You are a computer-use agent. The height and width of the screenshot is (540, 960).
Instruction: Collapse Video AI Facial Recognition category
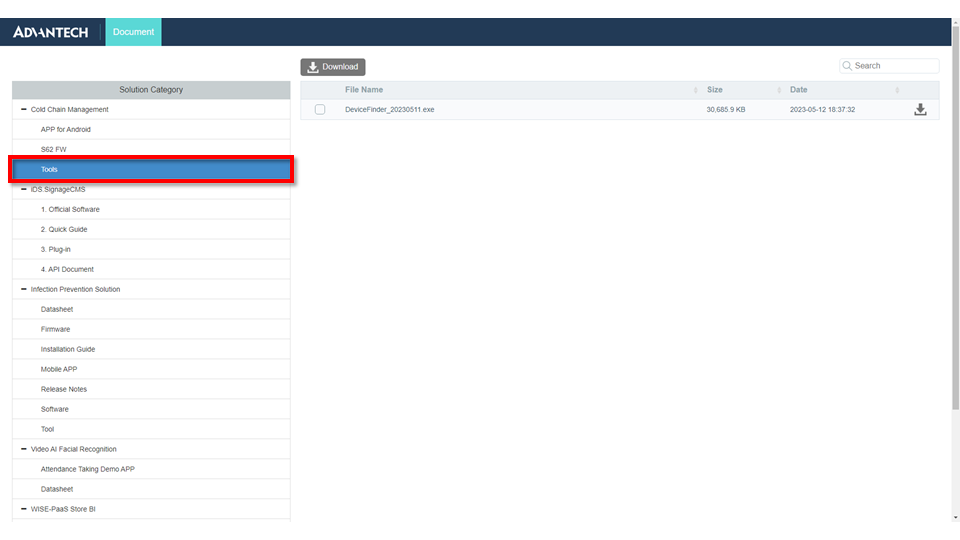23,449
